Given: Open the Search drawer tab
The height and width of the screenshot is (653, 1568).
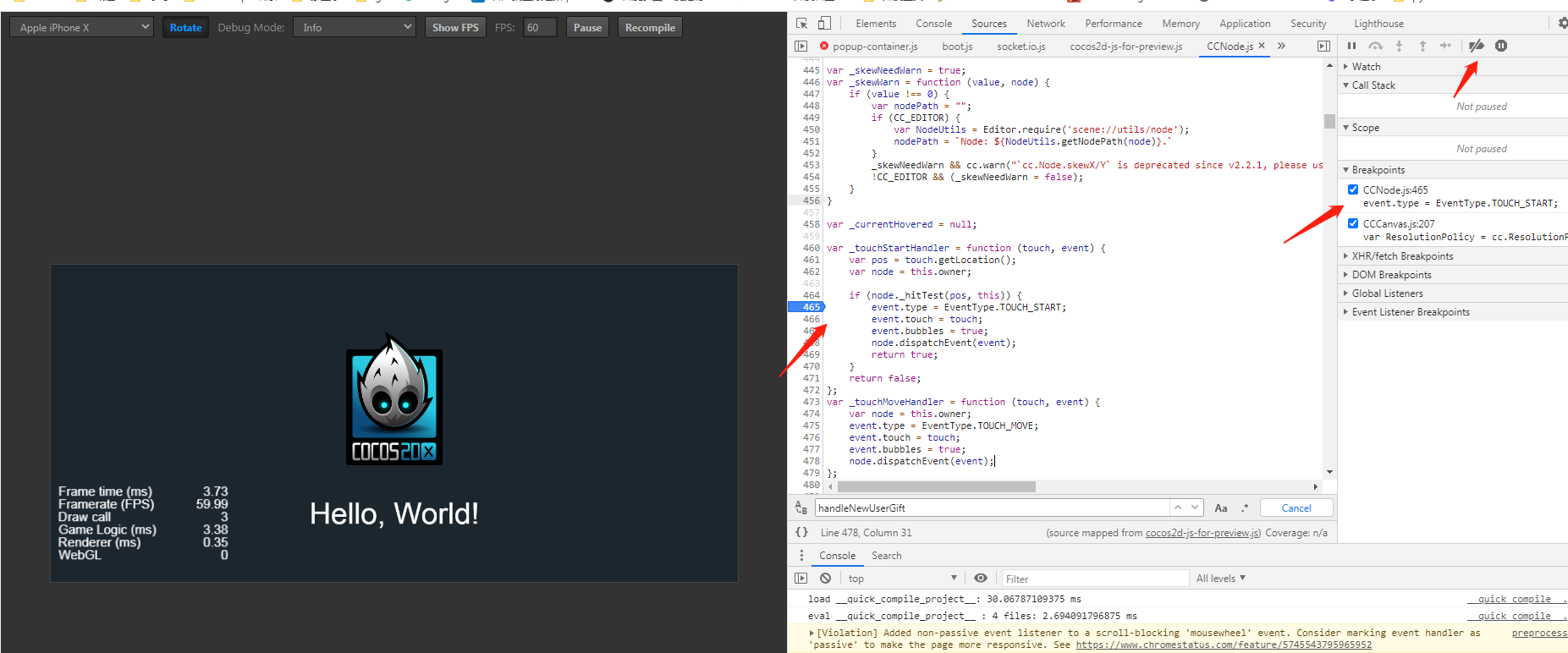Looking at the screenshot, I should coord(887,556).
